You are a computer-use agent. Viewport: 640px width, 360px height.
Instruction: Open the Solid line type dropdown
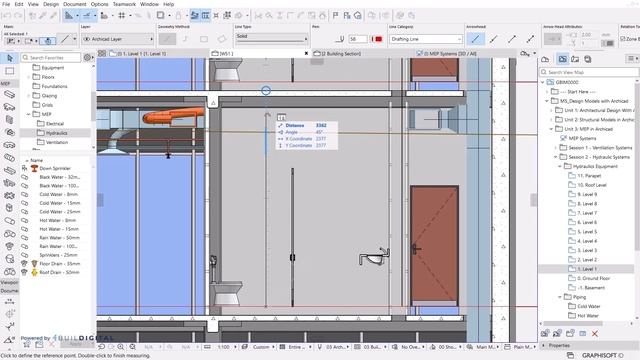click(271, 38)
